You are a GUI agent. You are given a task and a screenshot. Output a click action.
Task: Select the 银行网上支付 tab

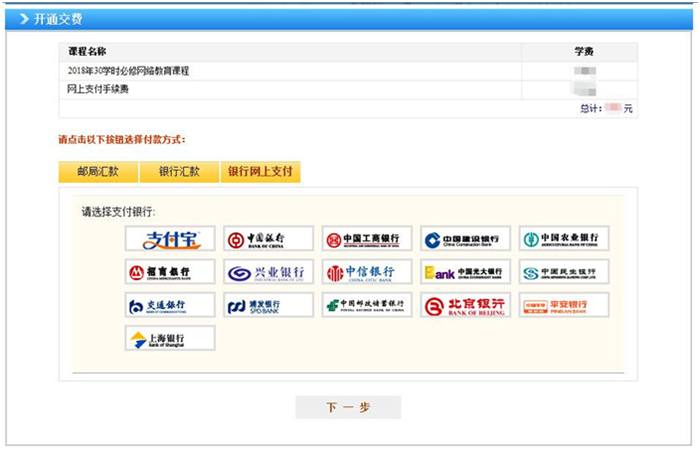tap(260, 171)
